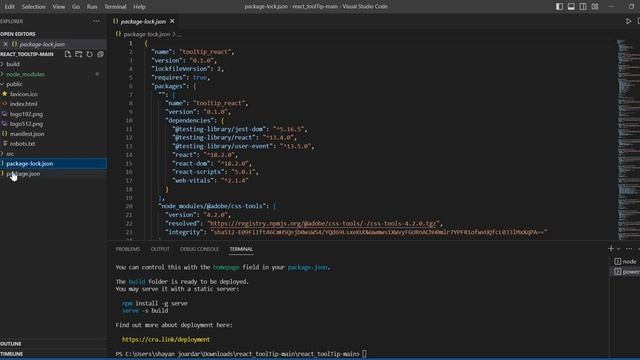The width and height of the screenshot is (640, 360).
Task: Click logo512.png image file icon
Action: click(5, 124)
